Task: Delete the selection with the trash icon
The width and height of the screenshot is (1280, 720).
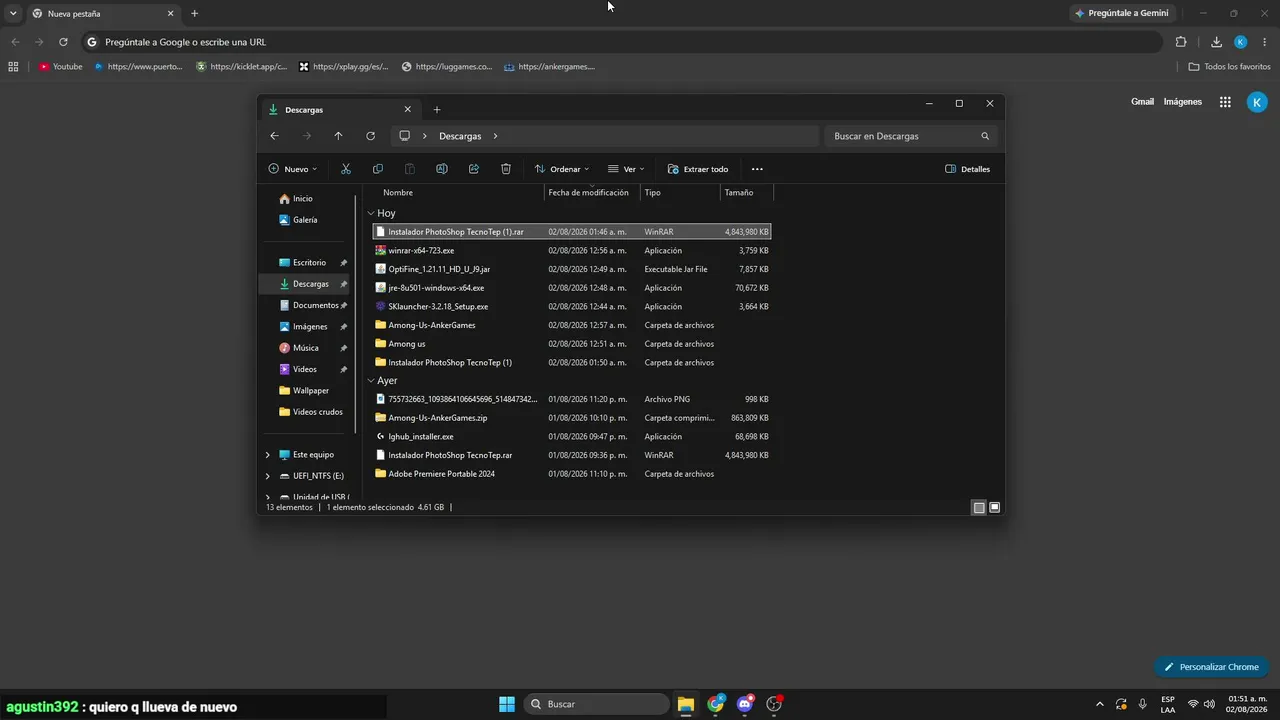Action: [x=506, y=169]
